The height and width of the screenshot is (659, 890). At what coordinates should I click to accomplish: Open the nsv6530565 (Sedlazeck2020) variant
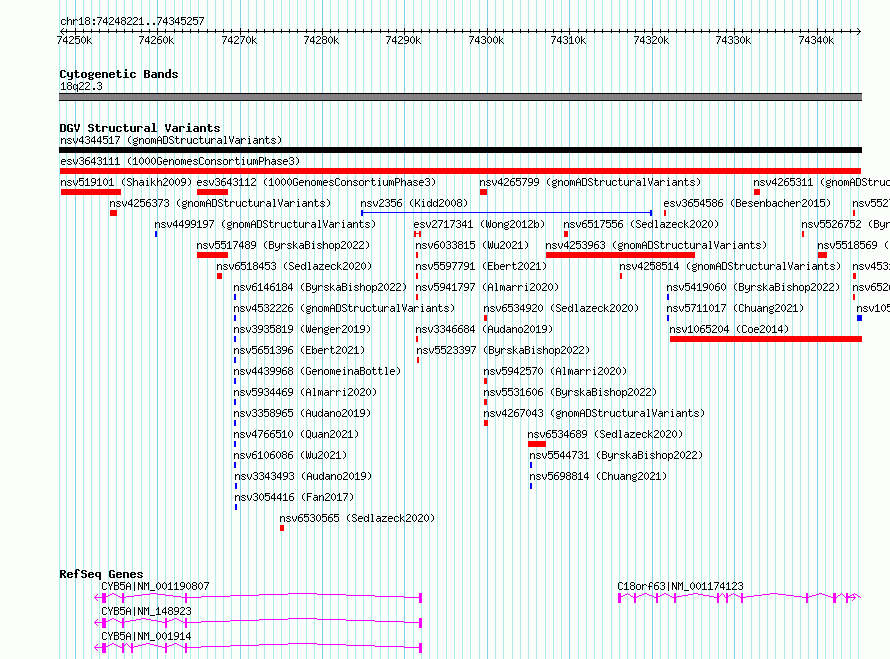pyautogui.click(x=357, y=518)
